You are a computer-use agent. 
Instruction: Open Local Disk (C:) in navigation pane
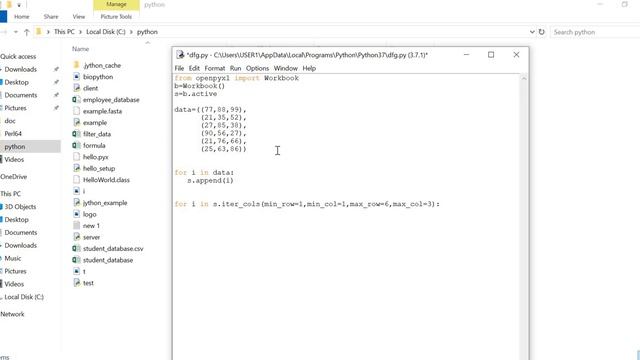[x=24, y=297]
